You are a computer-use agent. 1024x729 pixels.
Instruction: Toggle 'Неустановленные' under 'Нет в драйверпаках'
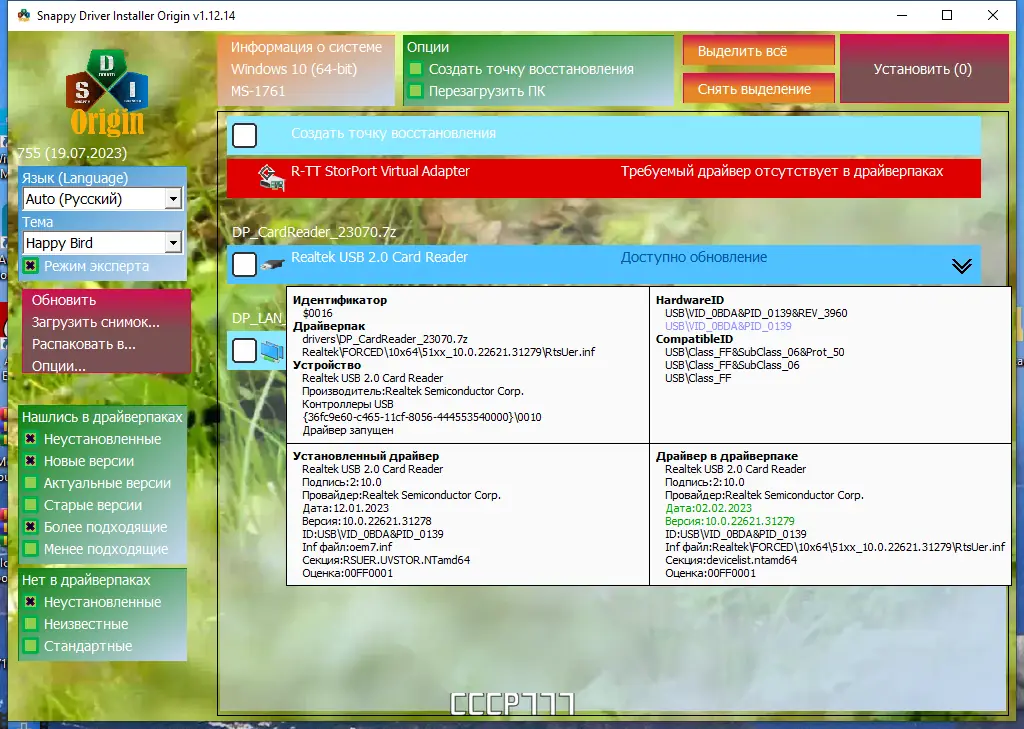point(30,602)
